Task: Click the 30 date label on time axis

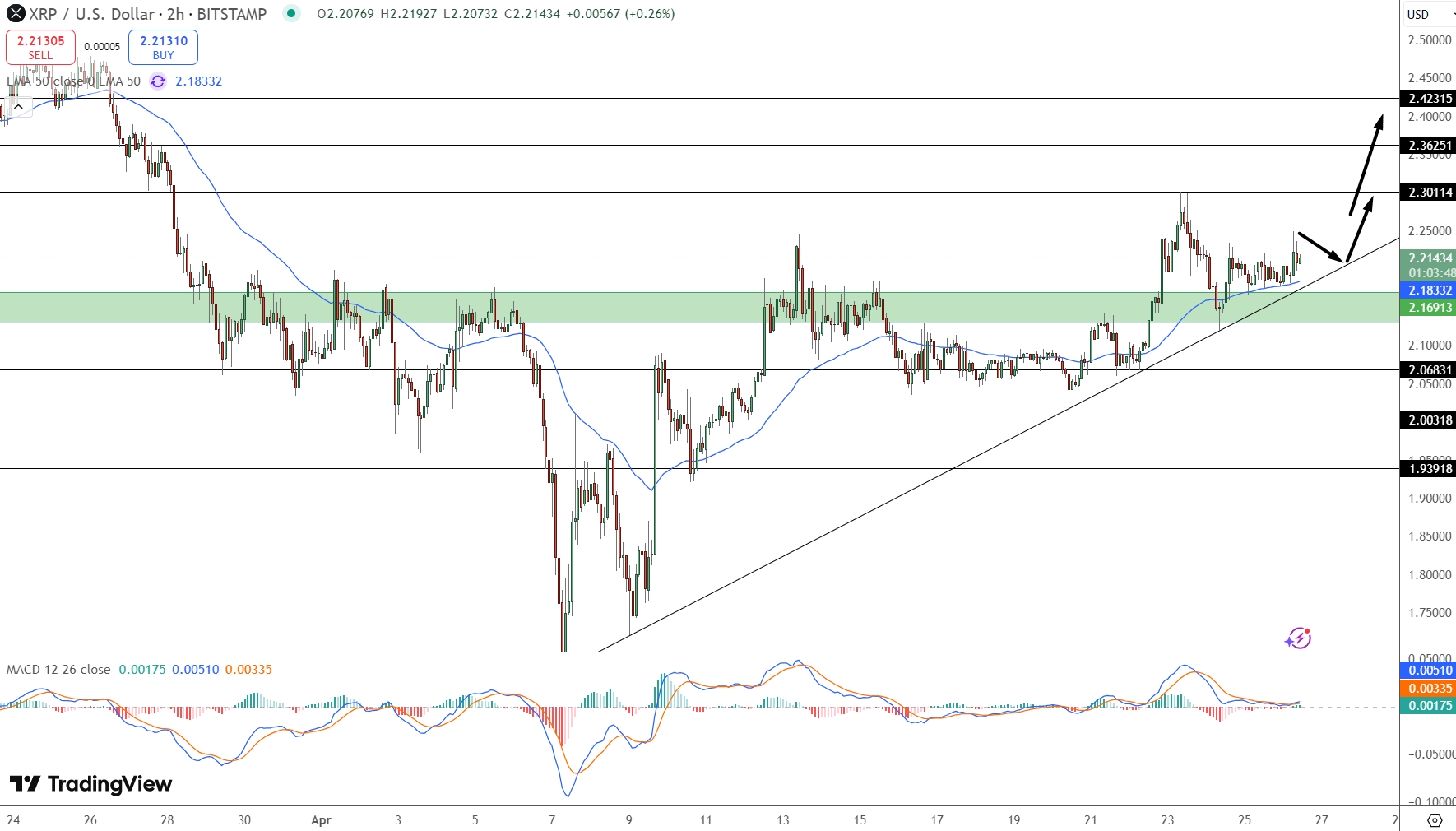Action: pyautogui.click(x=244, y=820)
